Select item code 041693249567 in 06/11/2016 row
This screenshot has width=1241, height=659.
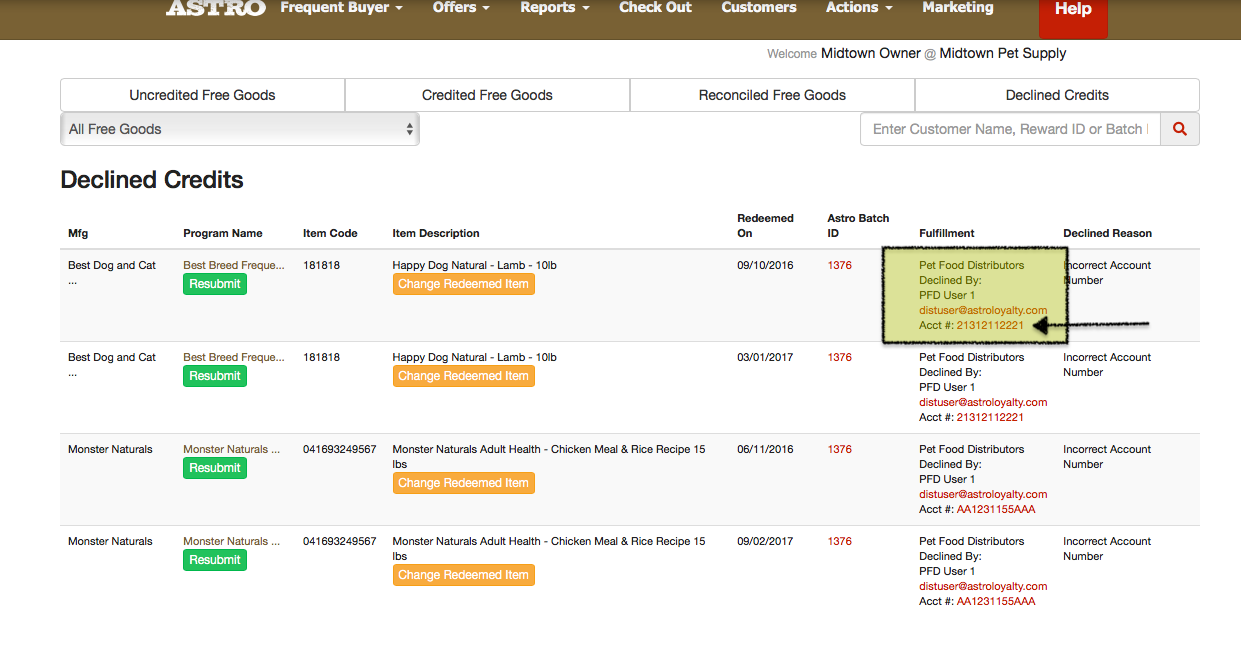coord(340,449)
